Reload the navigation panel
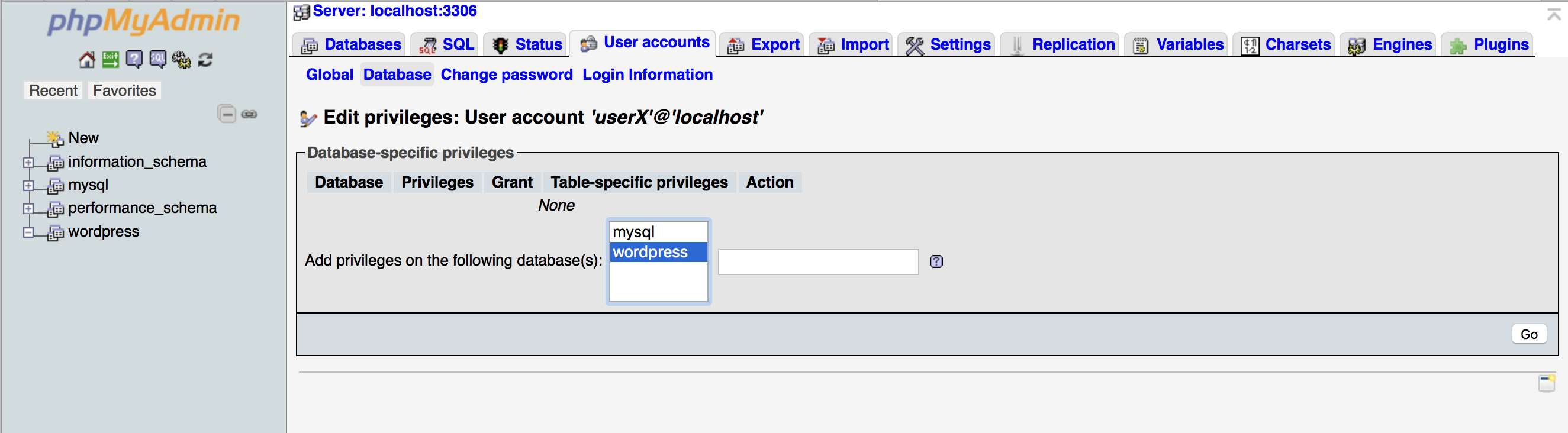The width and height of the screenshot is (1568, 433). click(x=205, y=60)
